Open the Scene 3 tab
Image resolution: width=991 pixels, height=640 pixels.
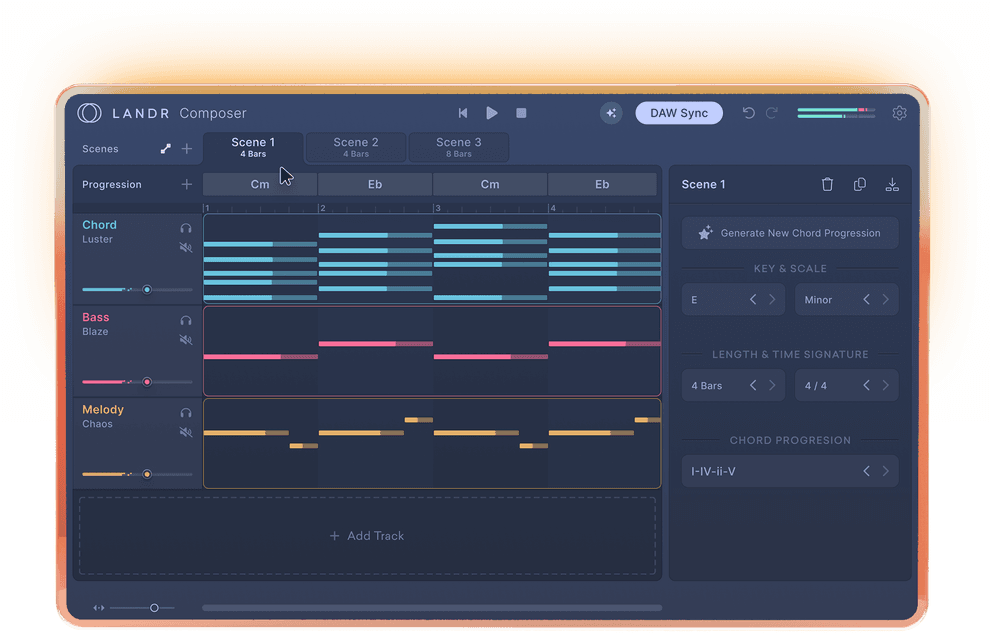[x=458, y=146]
